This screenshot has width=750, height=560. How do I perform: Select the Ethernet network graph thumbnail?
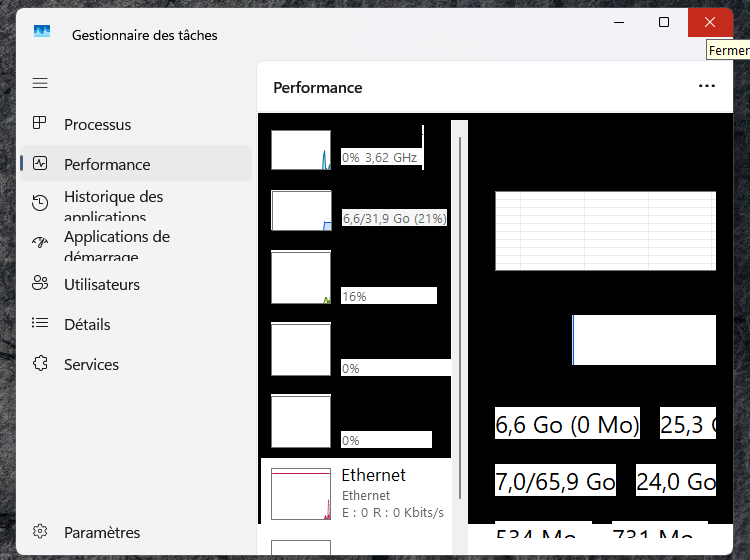[x=301, y=494]
